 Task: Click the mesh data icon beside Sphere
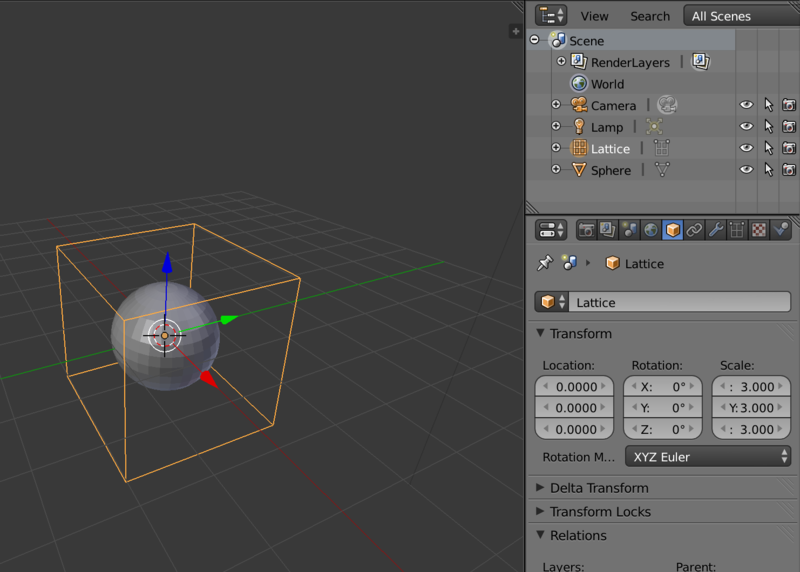(662, 169)
